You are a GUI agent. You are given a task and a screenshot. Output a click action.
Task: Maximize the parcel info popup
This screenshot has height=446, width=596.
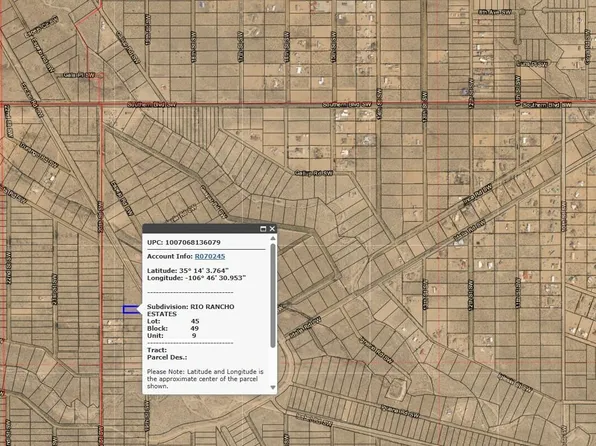pos(263,229)
